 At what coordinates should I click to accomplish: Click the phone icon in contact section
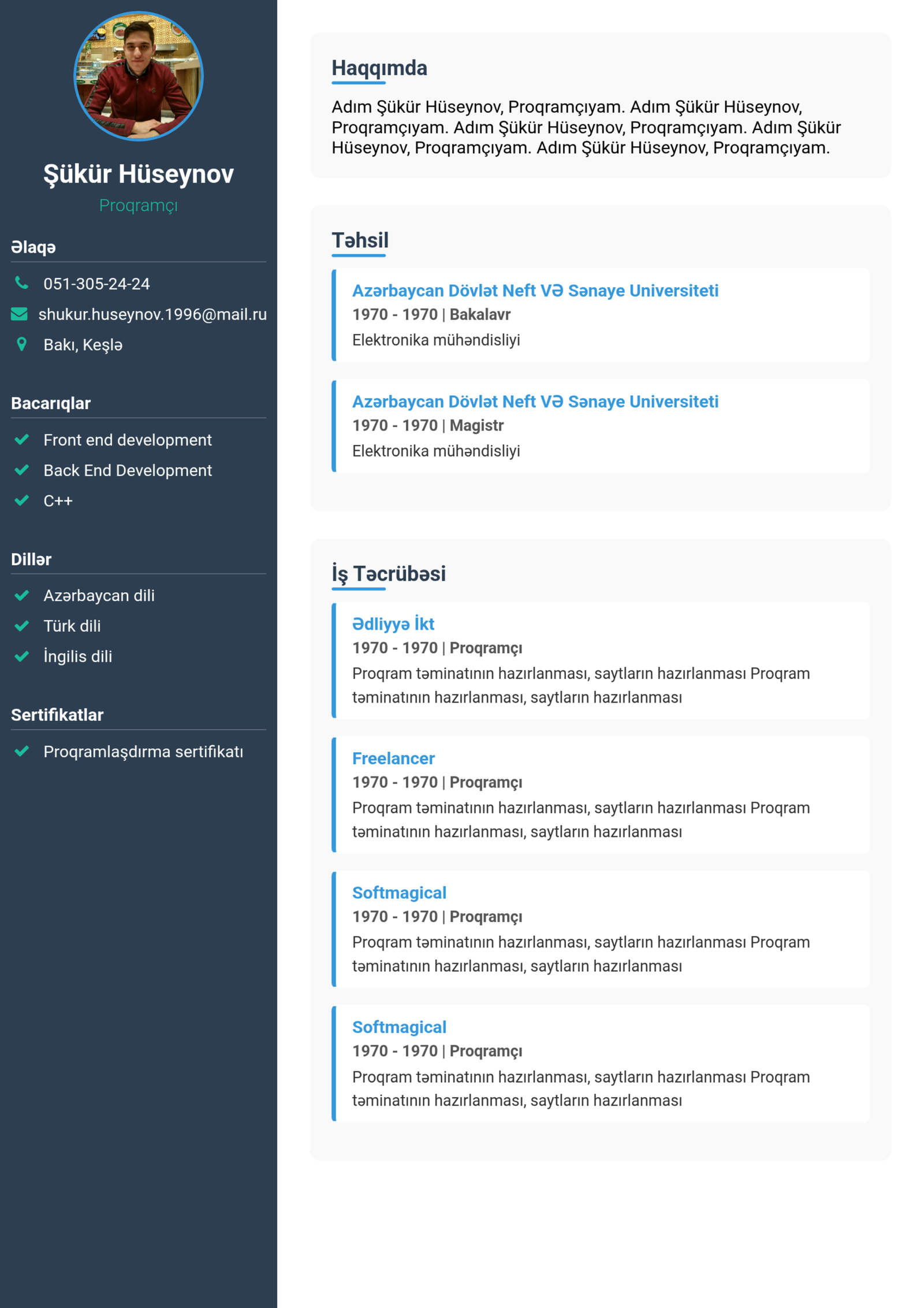(x=21, y=283)
